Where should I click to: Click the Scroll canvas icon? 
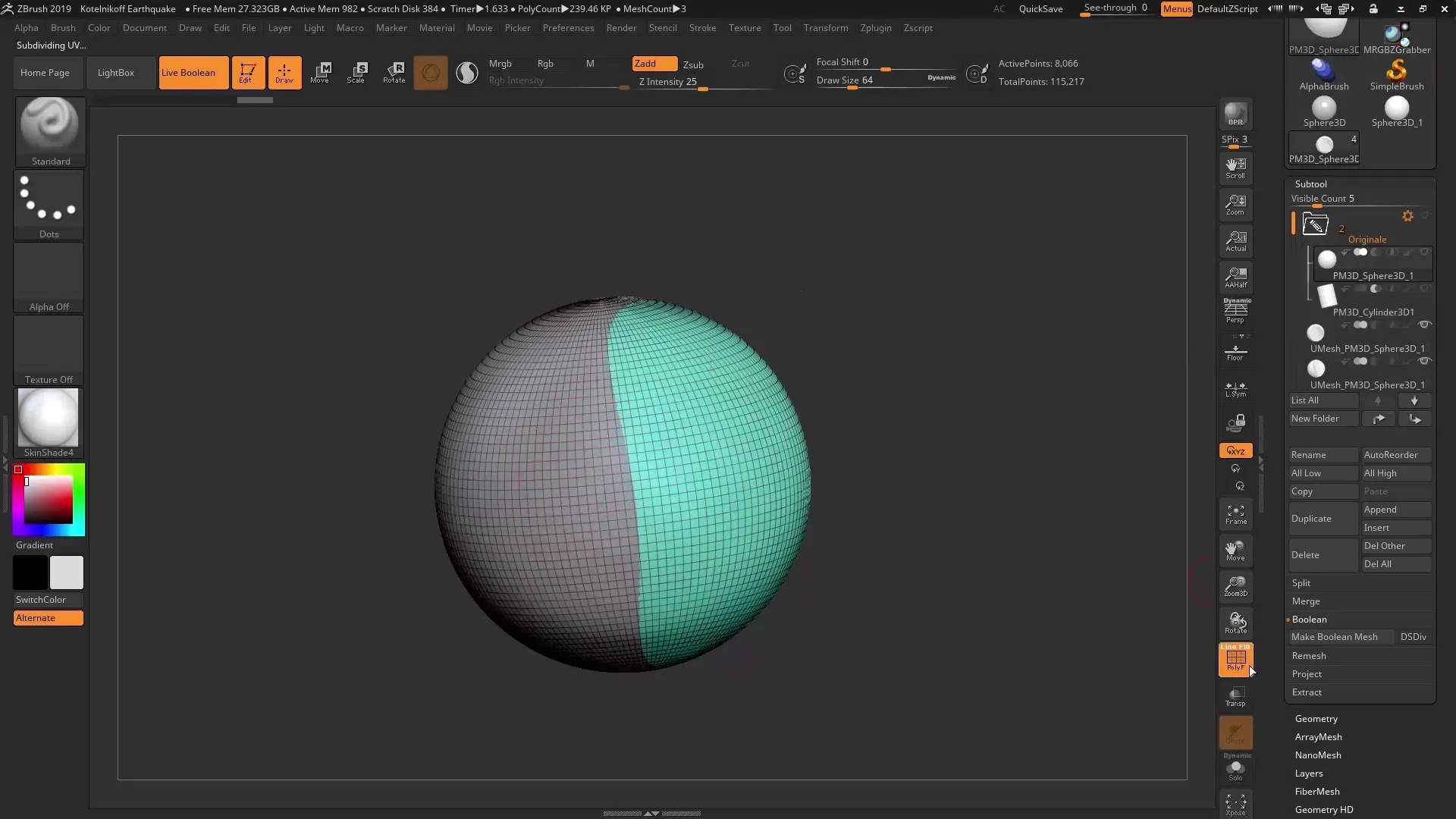(1235, 168)
